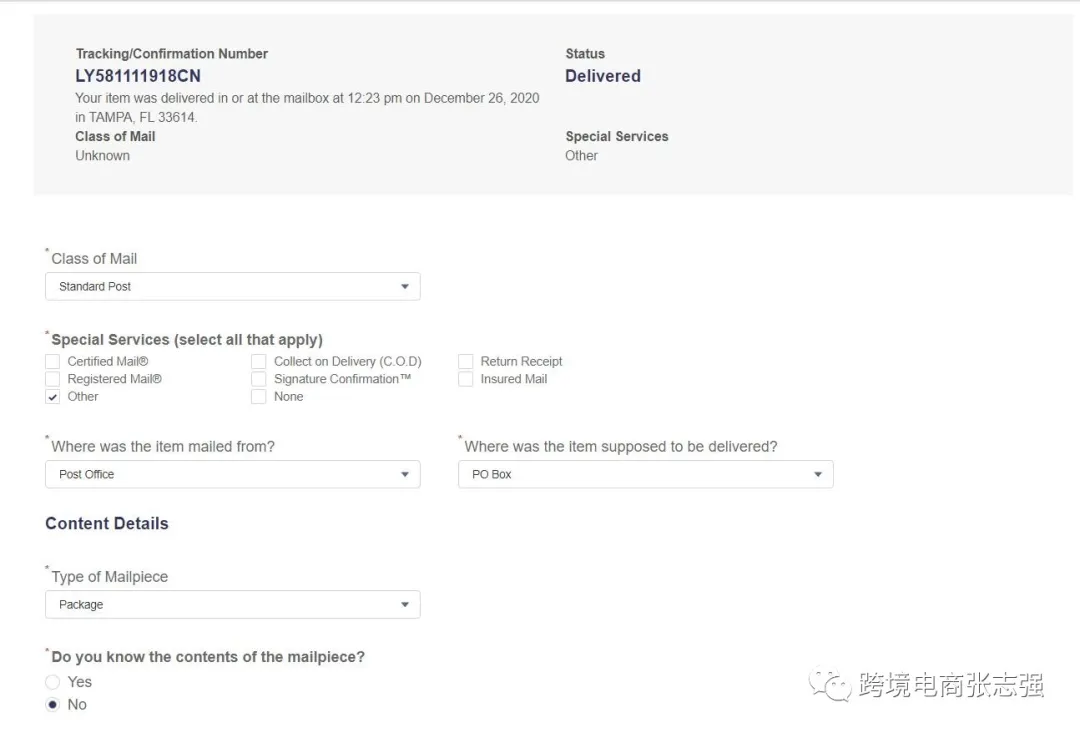
Task: Check the Signature Confirmation checkbox
Action: (x=259, y=380)
